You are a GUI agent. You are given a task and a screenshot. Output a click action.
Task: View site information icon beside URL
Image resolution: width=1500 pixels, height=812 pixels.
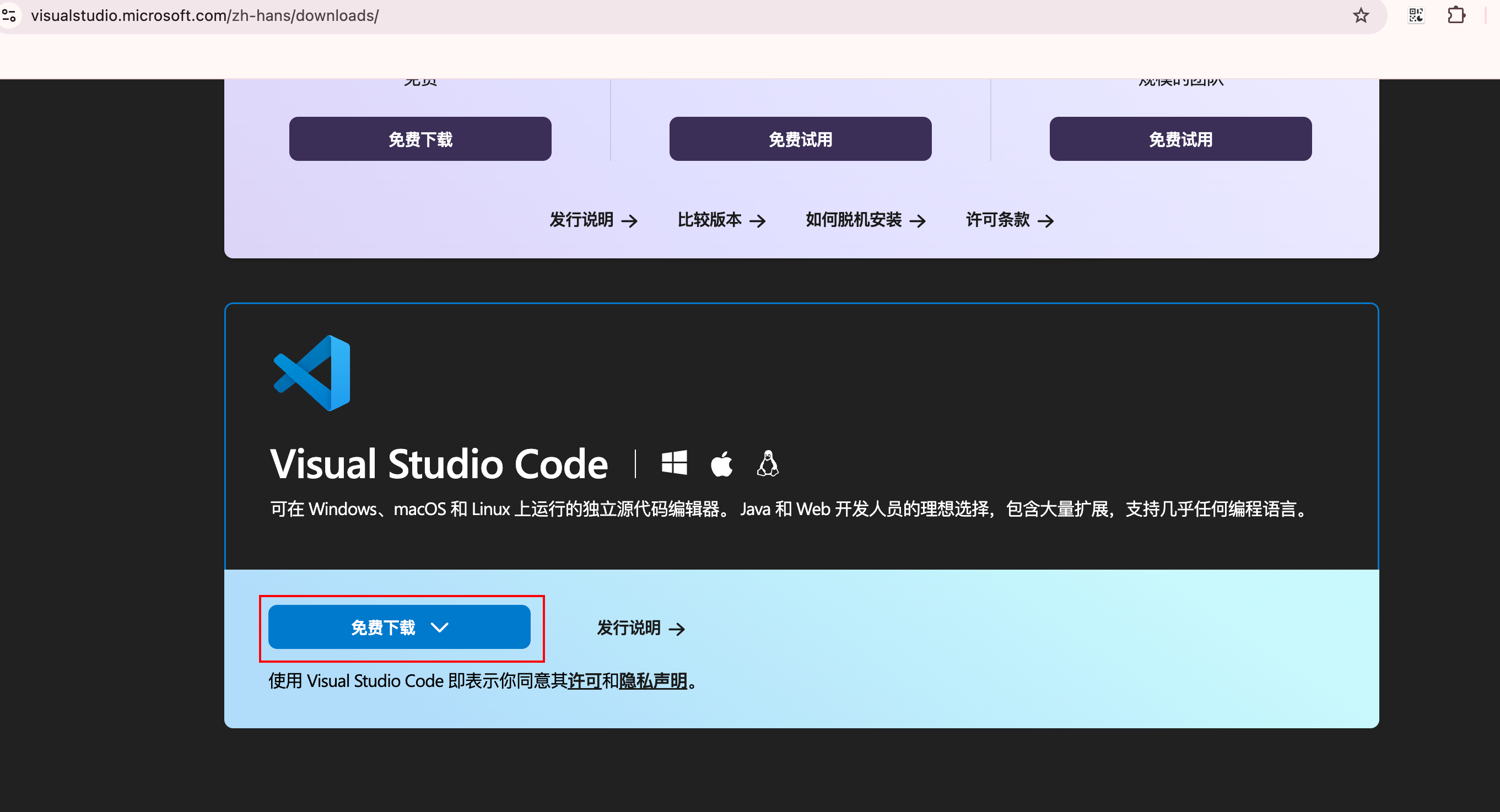pyautogui.click(x=9, y=15)
